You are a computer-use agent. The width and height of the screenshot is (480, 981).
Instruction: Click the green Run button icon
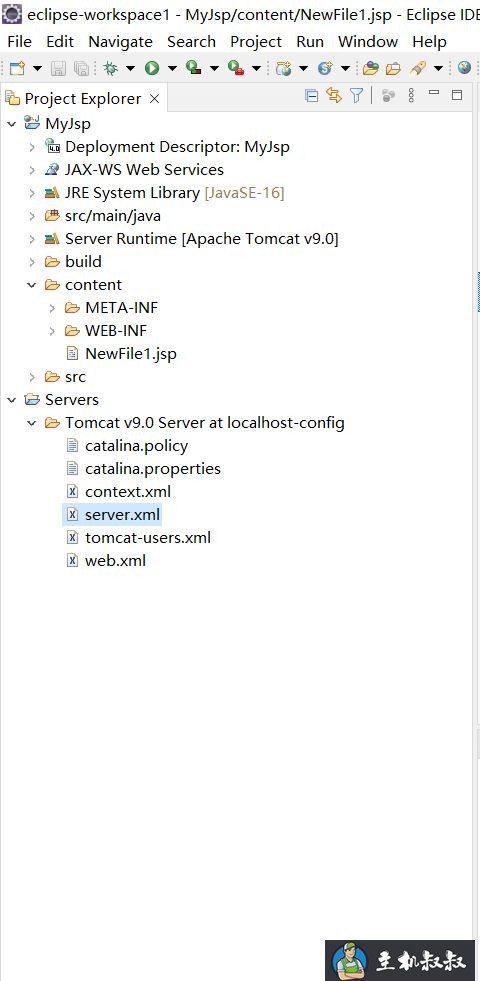(x=152, y=68)
